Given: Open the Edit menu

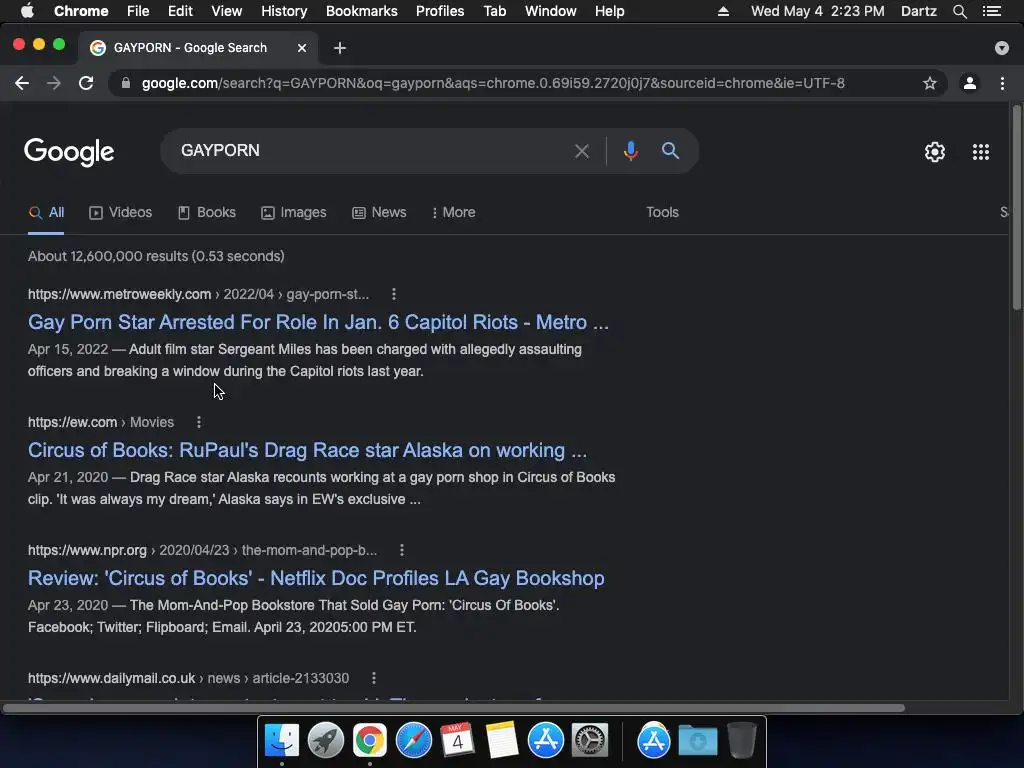Looking at the screenshot, I should tap(180, 11).
